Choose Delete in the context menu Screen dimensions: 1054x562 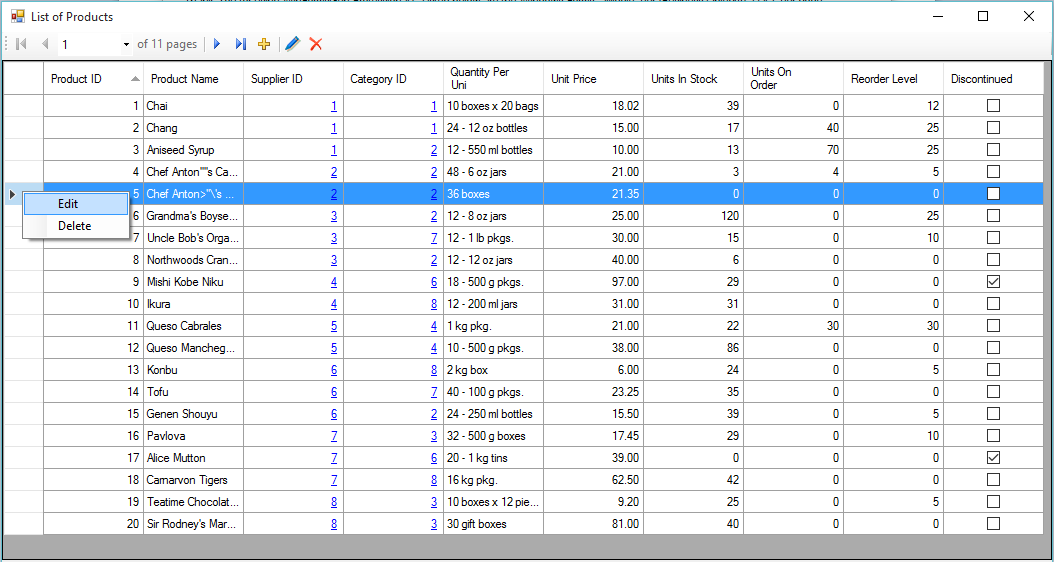75,226
